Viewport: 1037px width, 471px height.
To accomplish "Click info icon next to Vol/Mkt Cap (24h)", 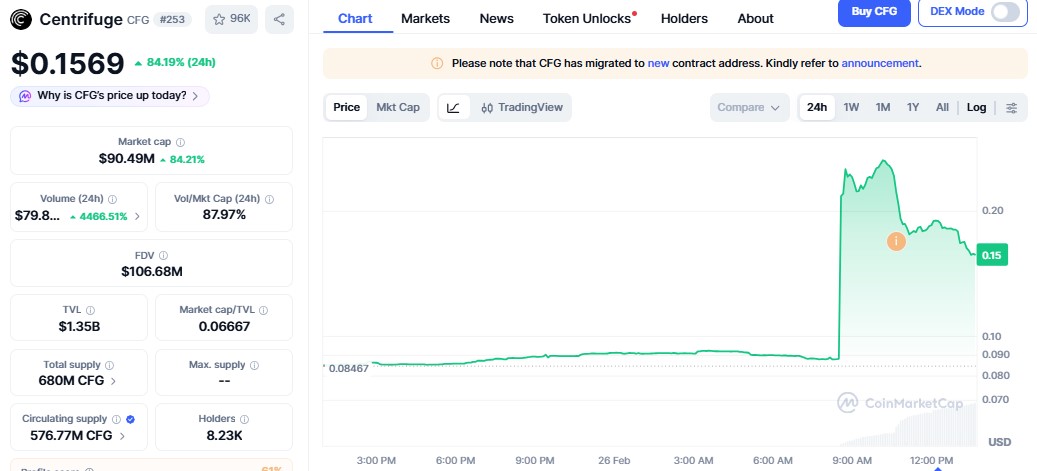I will click(x=269, y=199).
